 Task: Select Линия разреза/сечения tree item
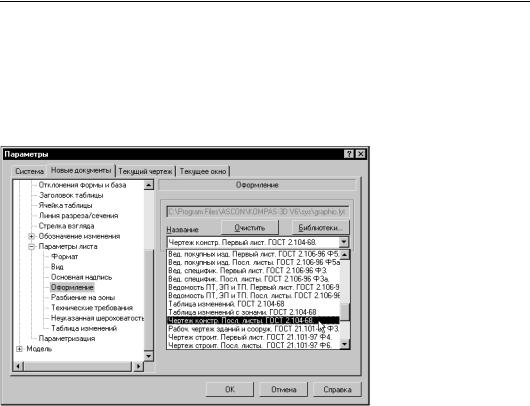coord(78,215)
